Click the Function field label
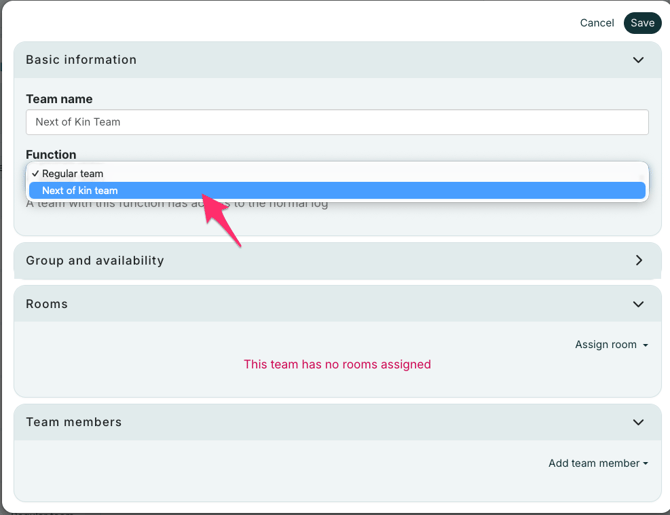The width and height of the screenshot is (670, 515). tap(51, 155)
